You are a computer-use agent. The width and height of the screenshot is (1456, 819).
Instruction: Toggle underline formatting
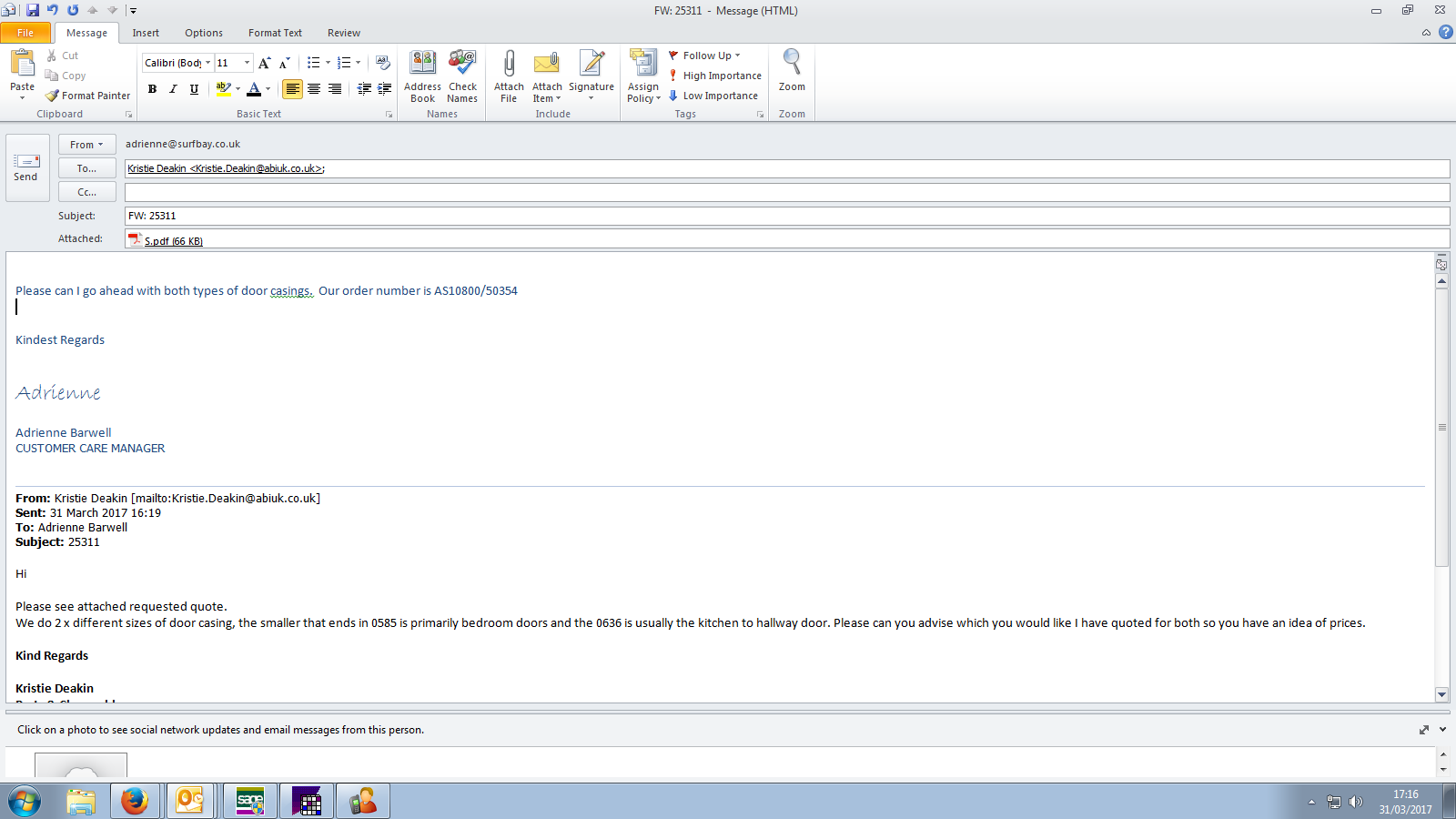pyautogui.click(x=194, y=88)
